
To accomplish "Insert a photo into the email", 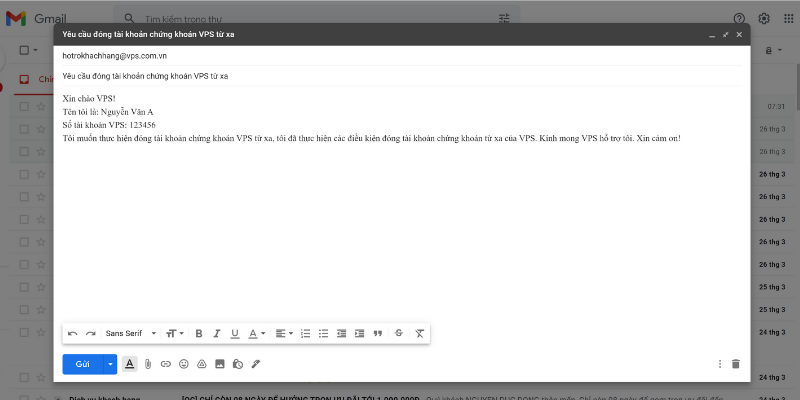I will click(x=220, y=364).
